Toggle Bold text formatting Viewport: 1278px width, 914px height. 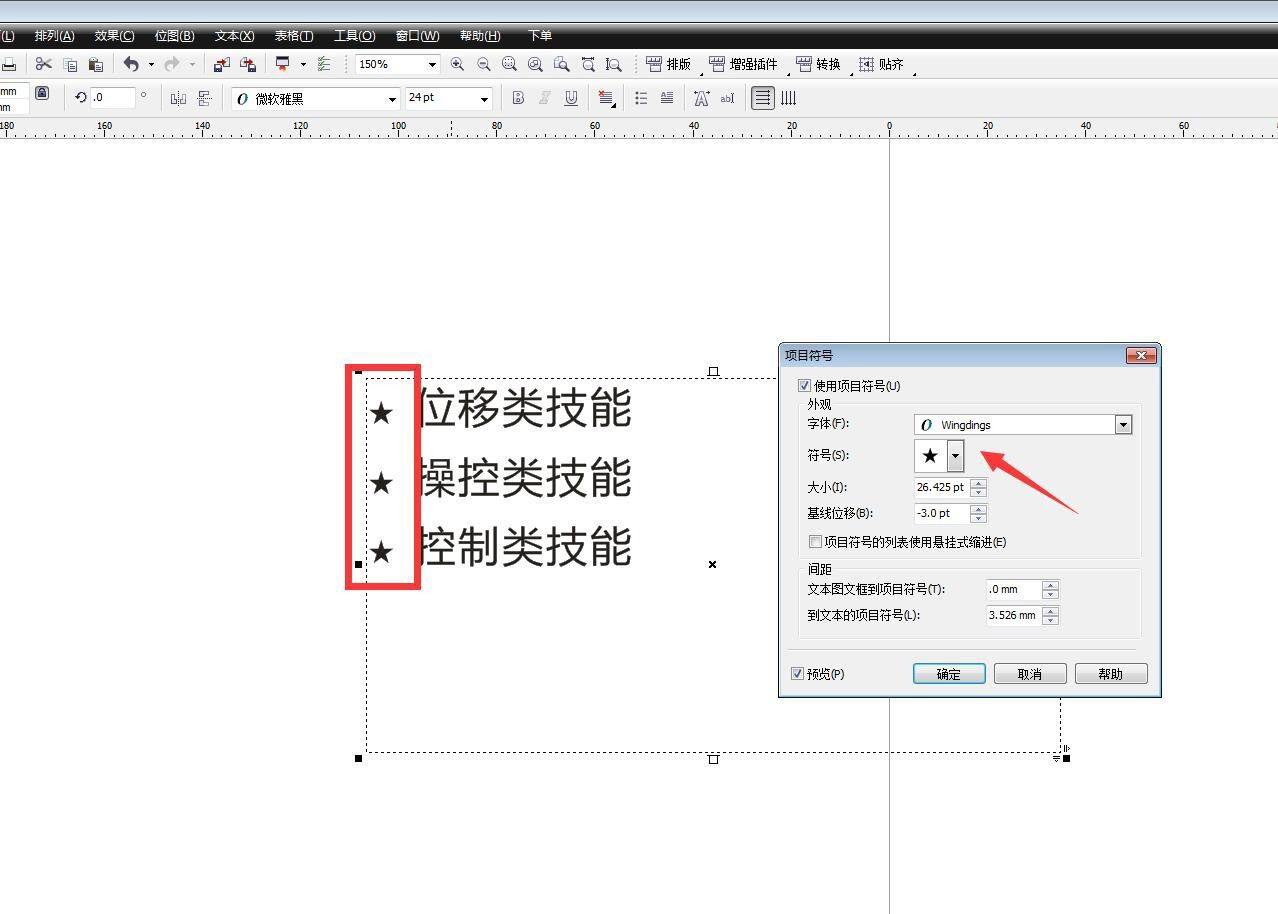tap(518, 98)
